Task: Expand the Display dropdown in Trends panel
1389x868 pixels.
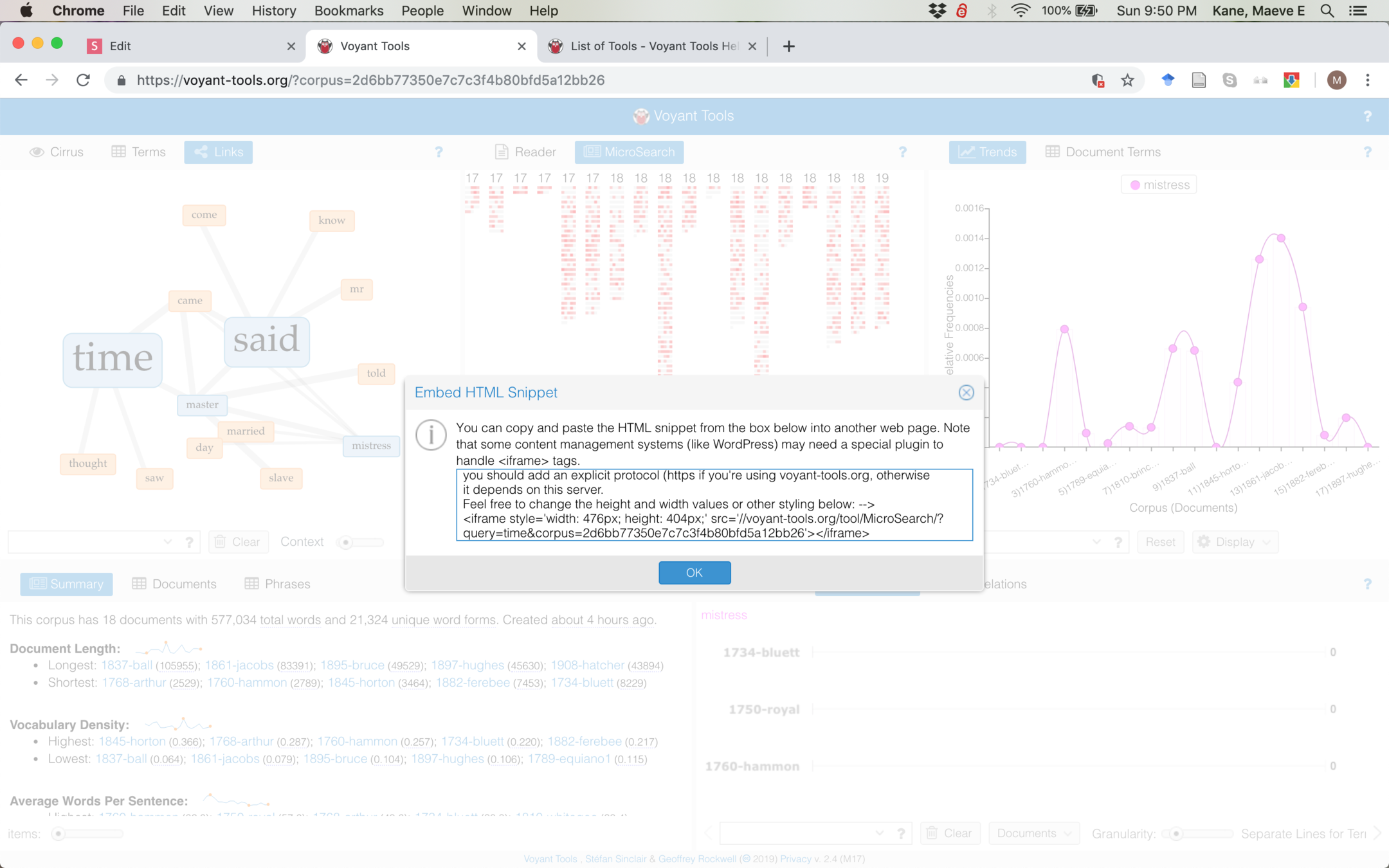Action: (x=1235, y=542)
